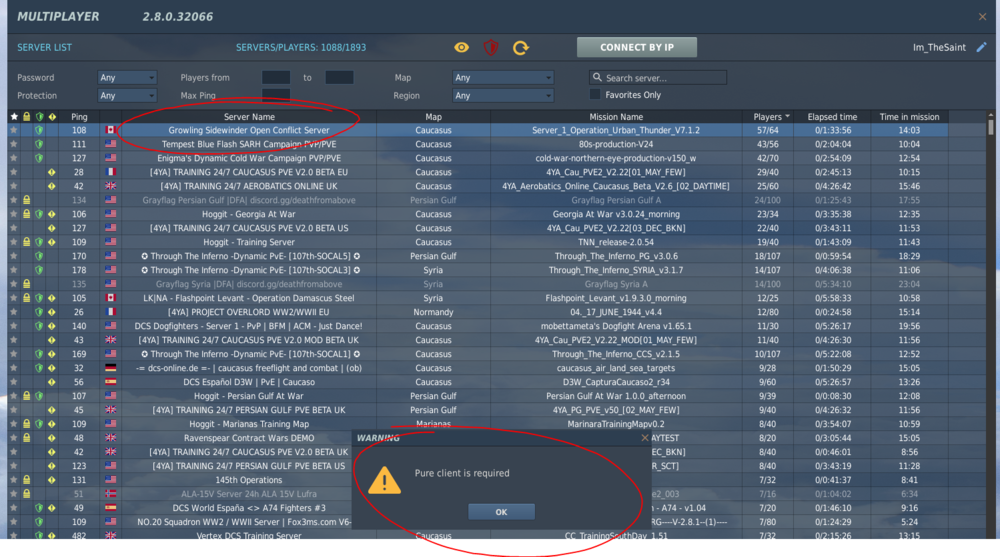The height and width of the screenshot is (557, 1000).
Task: Click the Search server text box
Action: click(658, 78)
